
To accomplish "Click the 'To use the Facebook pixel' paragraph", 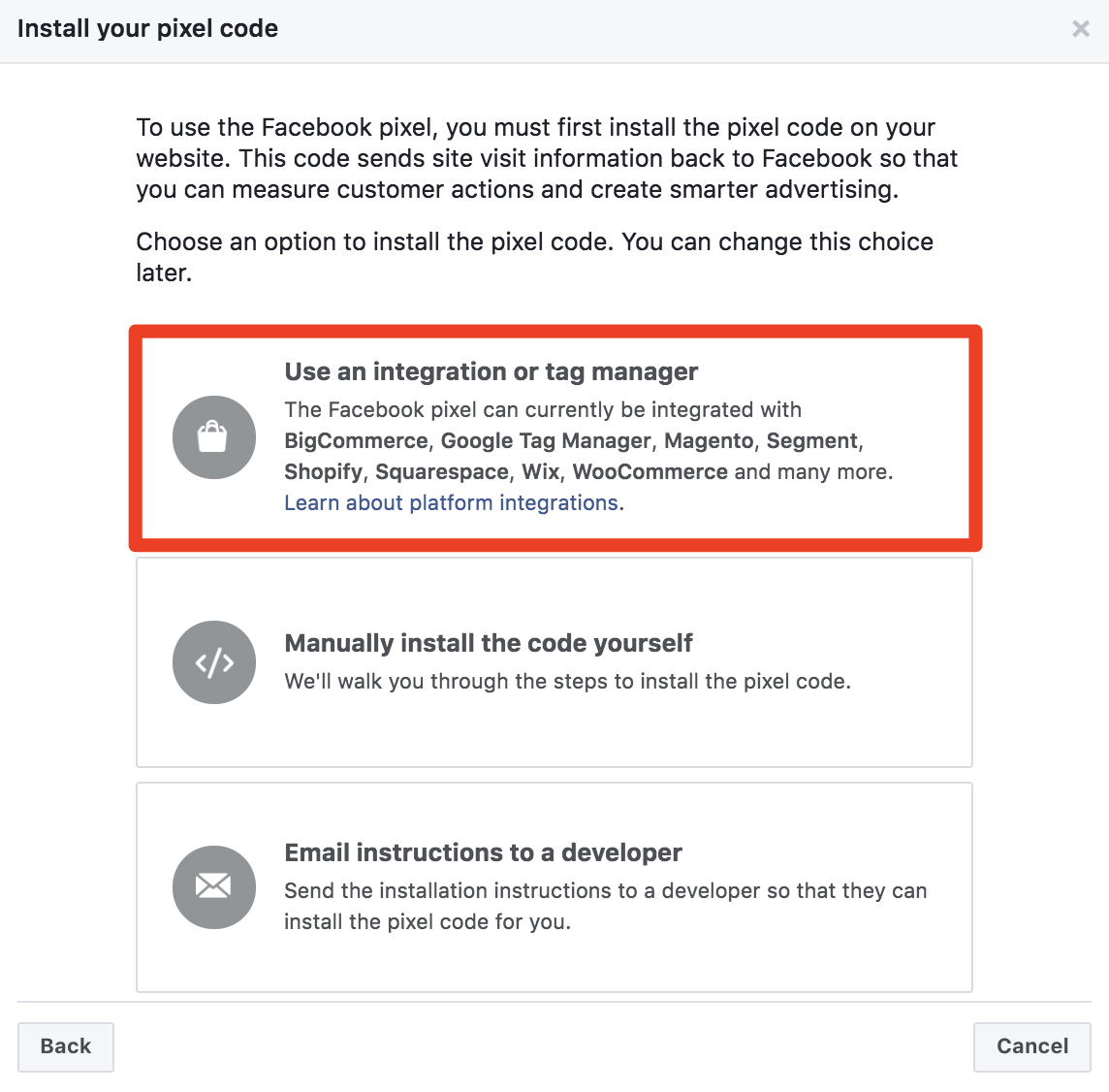I will [547, 158].
